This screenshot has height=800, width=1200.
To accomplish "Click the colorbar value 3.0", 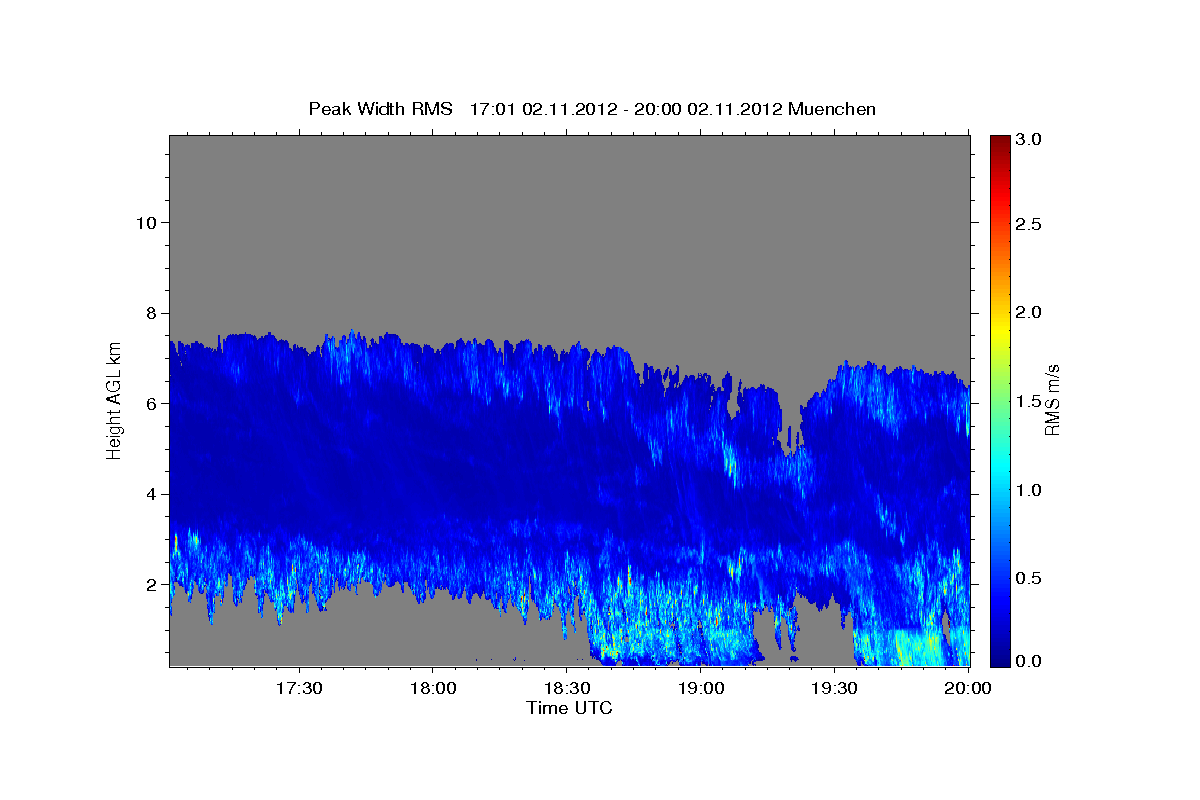I will (x=1030, y=139).
